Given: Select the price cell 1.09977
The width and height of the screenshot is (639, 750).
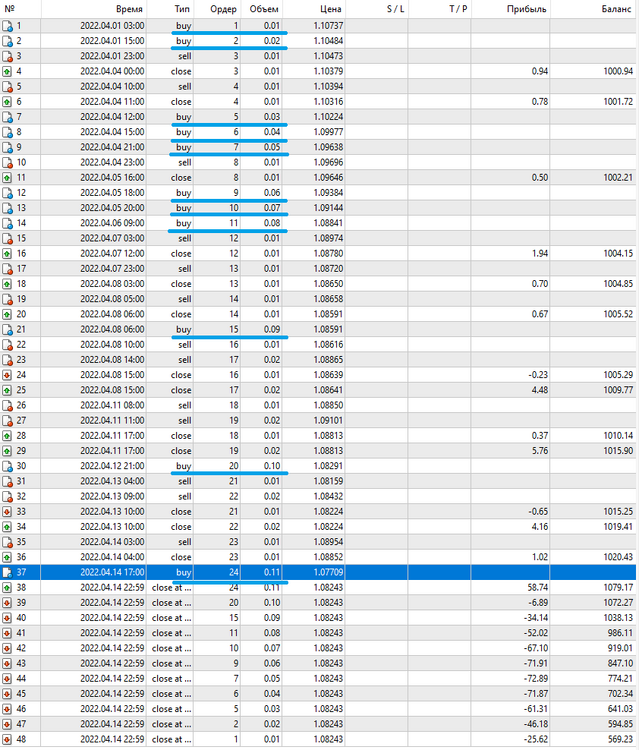Looking at the screenshot, I should coord(328,132).
